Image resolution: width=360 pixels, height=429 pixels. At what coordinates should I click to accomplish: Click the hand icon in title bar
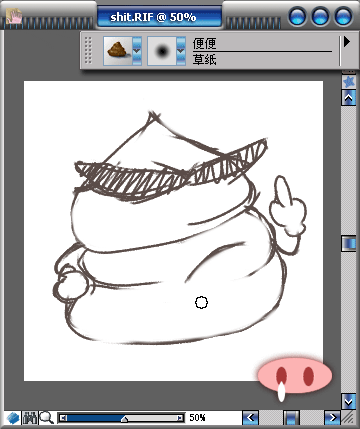click(14, 16)
